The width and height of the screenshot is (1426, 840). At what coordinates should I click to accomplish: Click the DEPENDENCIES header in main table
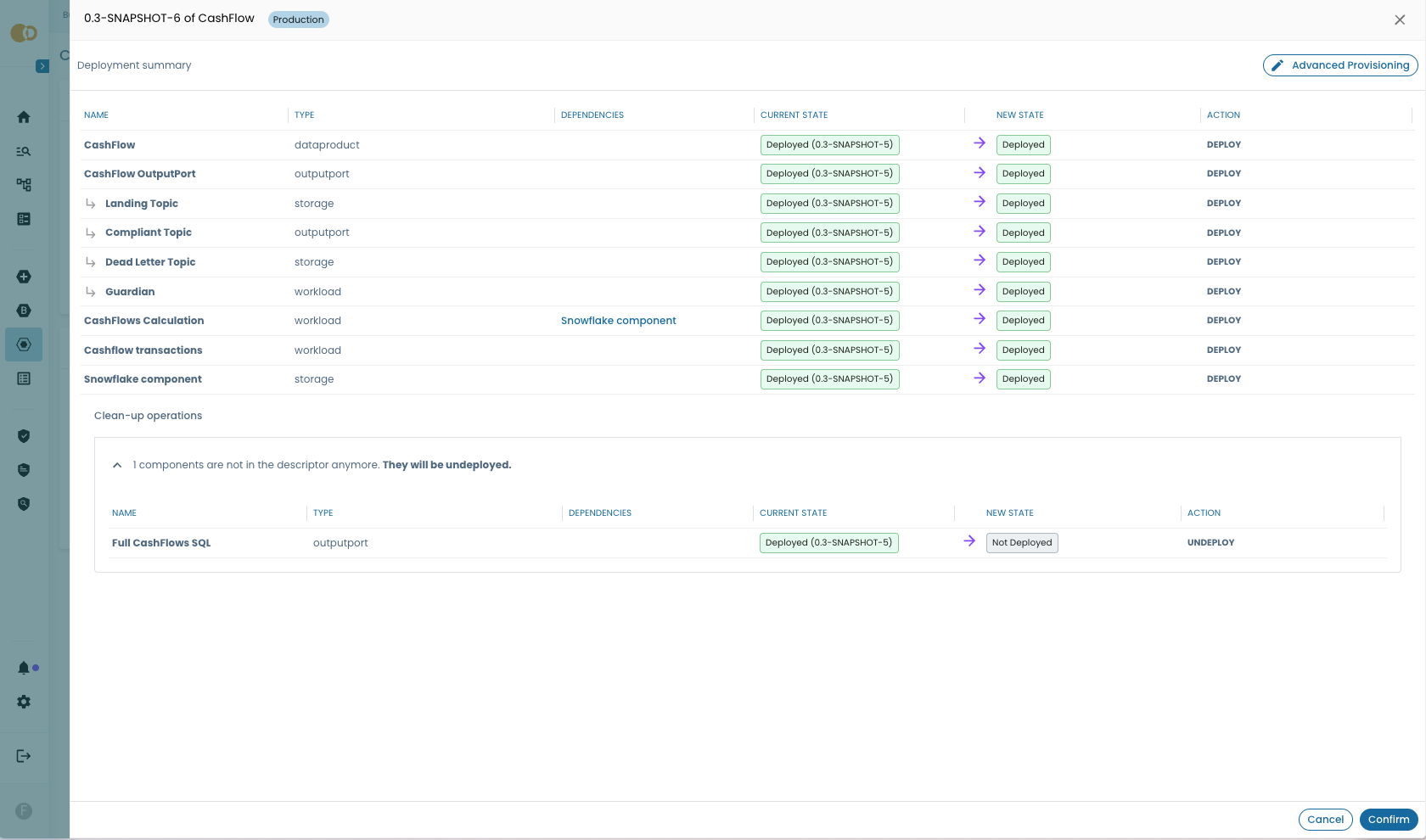pyautogui.click(x=592, y=115)
